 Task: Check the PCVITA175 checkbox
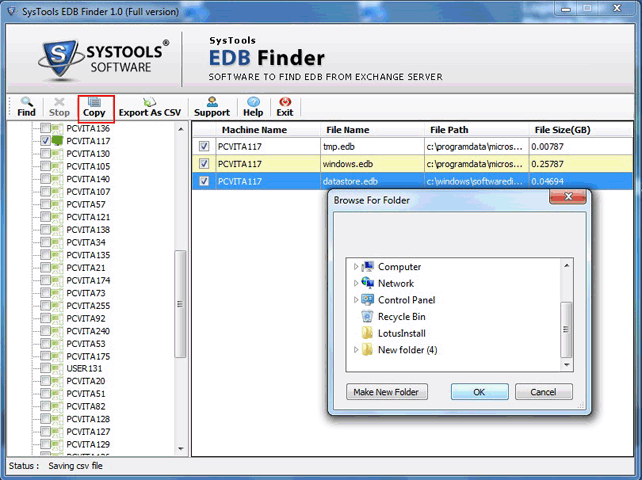pyautogui.click(x=45, y=356)
